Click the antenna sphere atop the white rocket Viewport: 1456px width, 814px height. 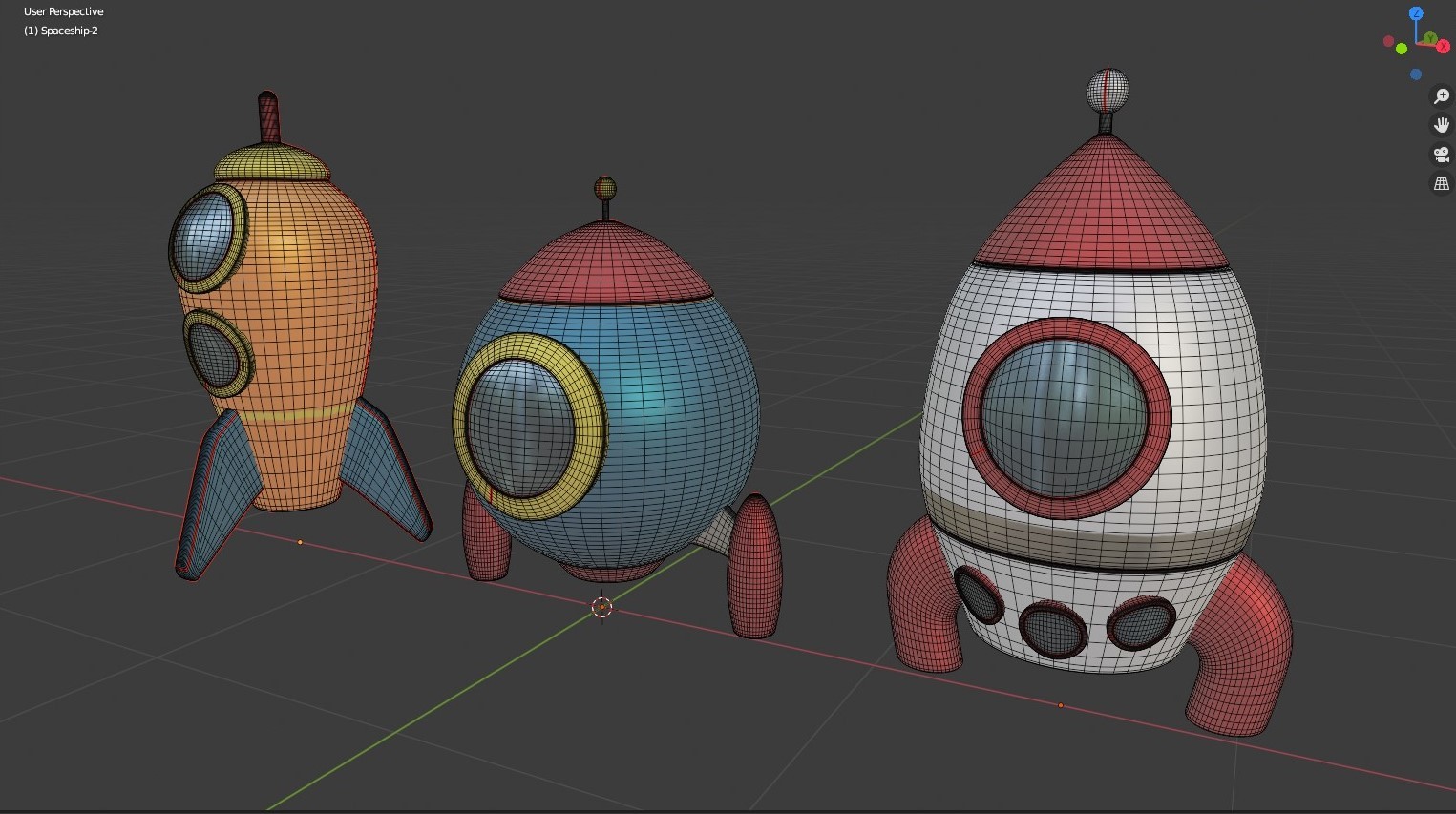[x=1108, y=88]
